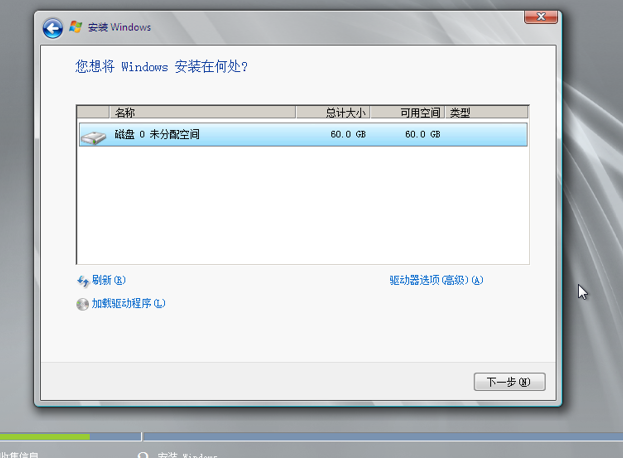623x458 pixels.
Task: Sort by 总计大小 column header
Action: (333, 112)
